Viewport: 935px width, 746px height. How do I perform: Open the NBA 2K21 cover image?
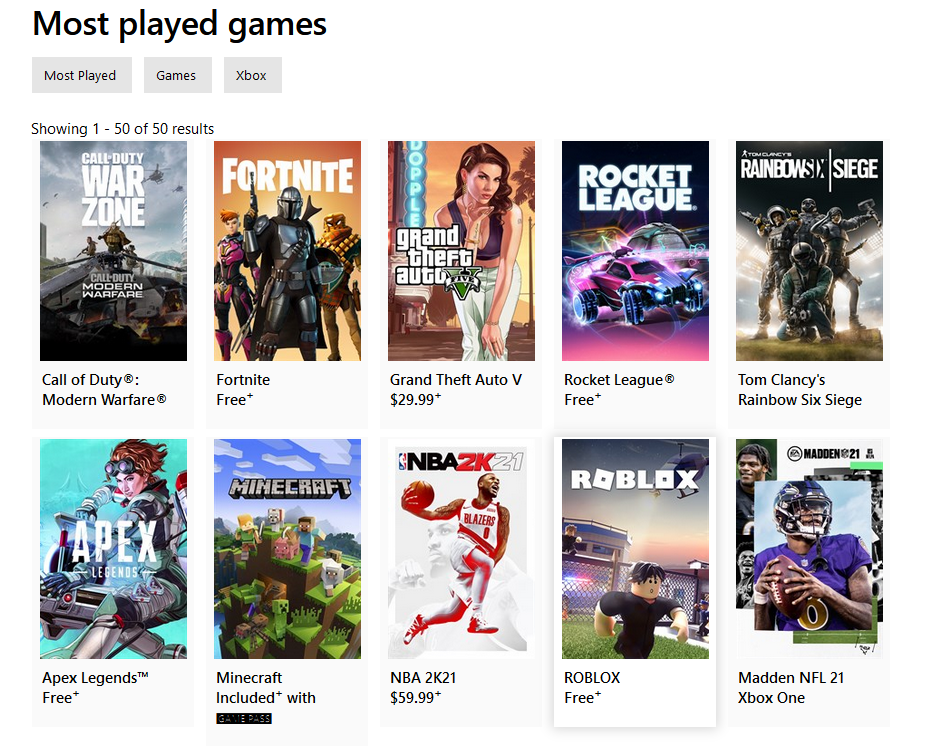462,549
